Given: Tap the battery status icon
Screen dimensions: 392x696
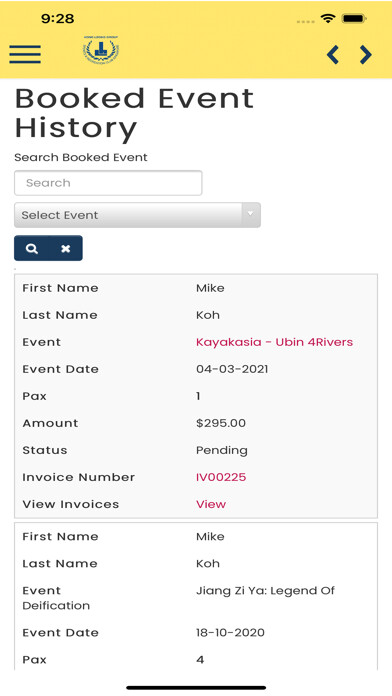Looking at the screenshot, I should pyautogui.click(x=354, y=19).
